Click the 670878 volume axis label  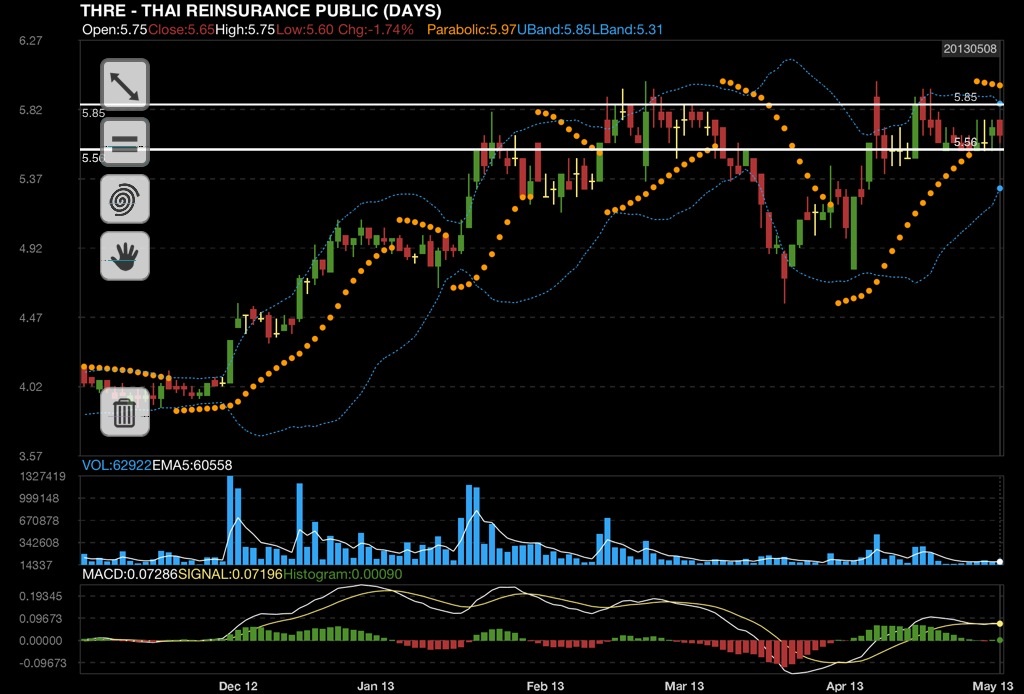click(x=40, y=521)
